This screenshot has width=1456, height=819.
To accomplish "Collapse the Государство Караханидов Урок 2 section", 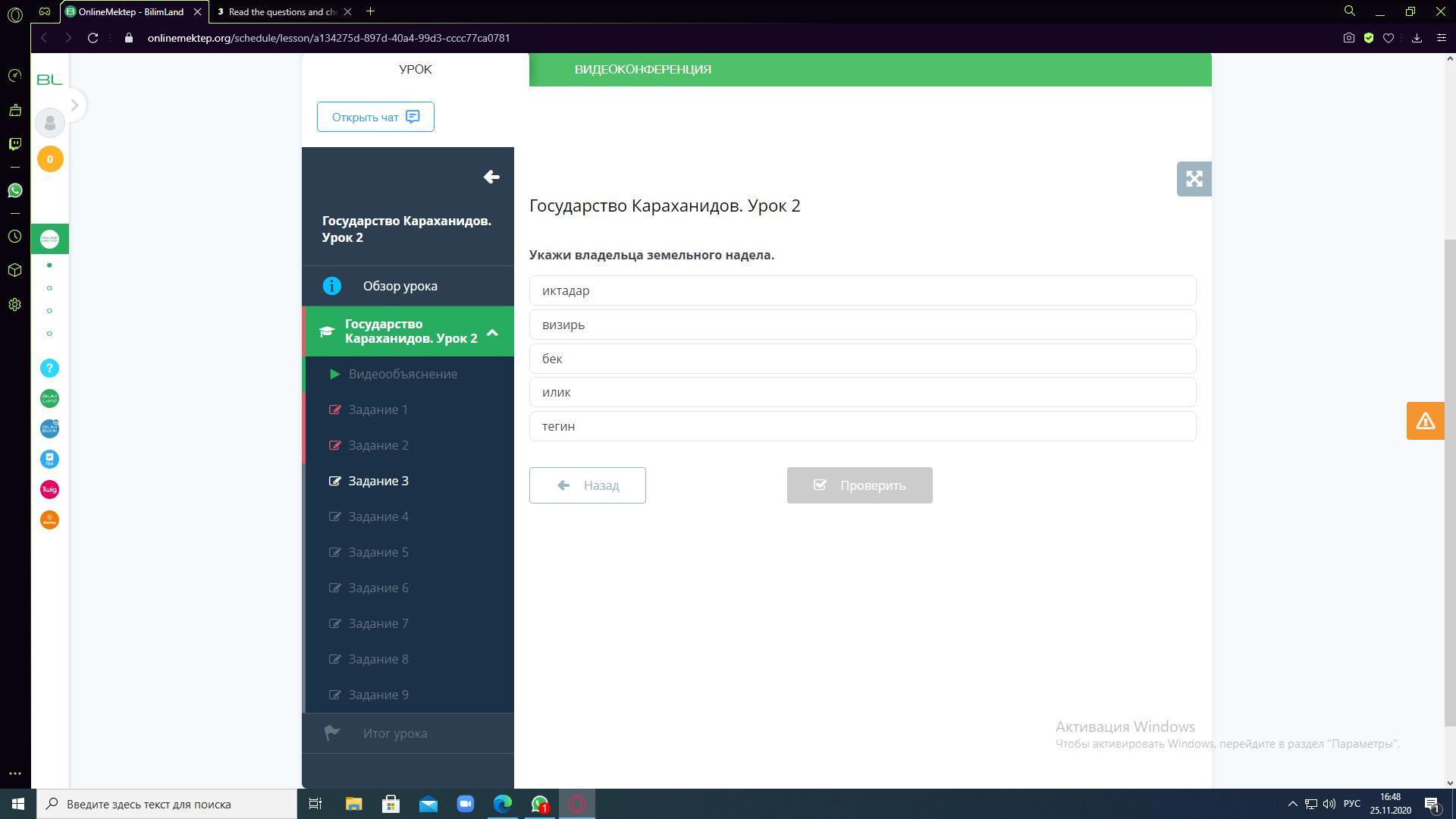I will [x=492, y=331].
